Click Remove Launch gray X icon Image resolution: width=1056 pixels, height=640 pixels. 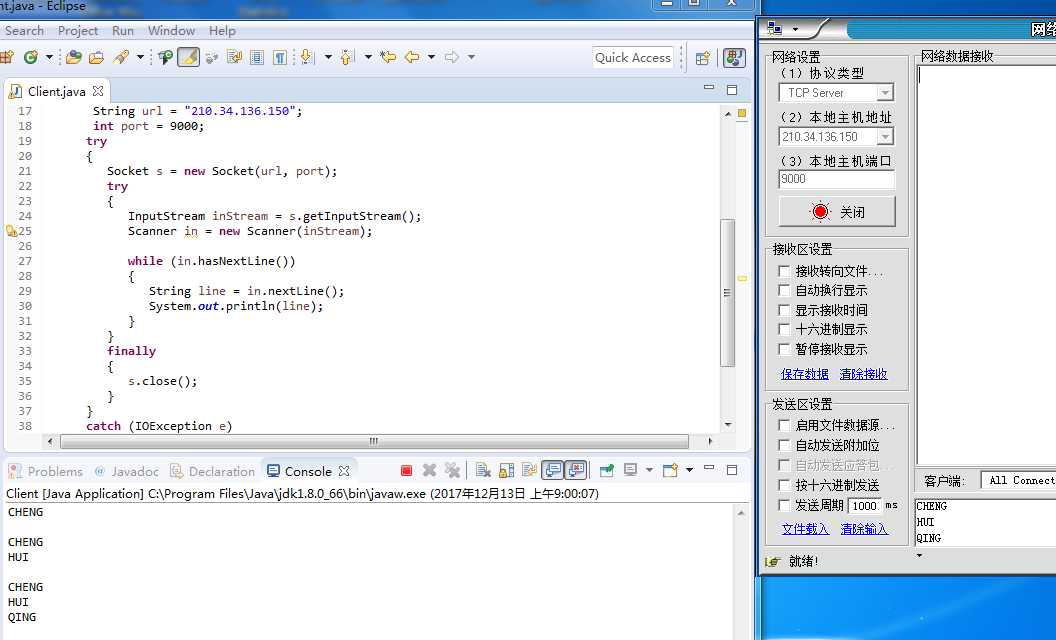(x=429, y=470)
